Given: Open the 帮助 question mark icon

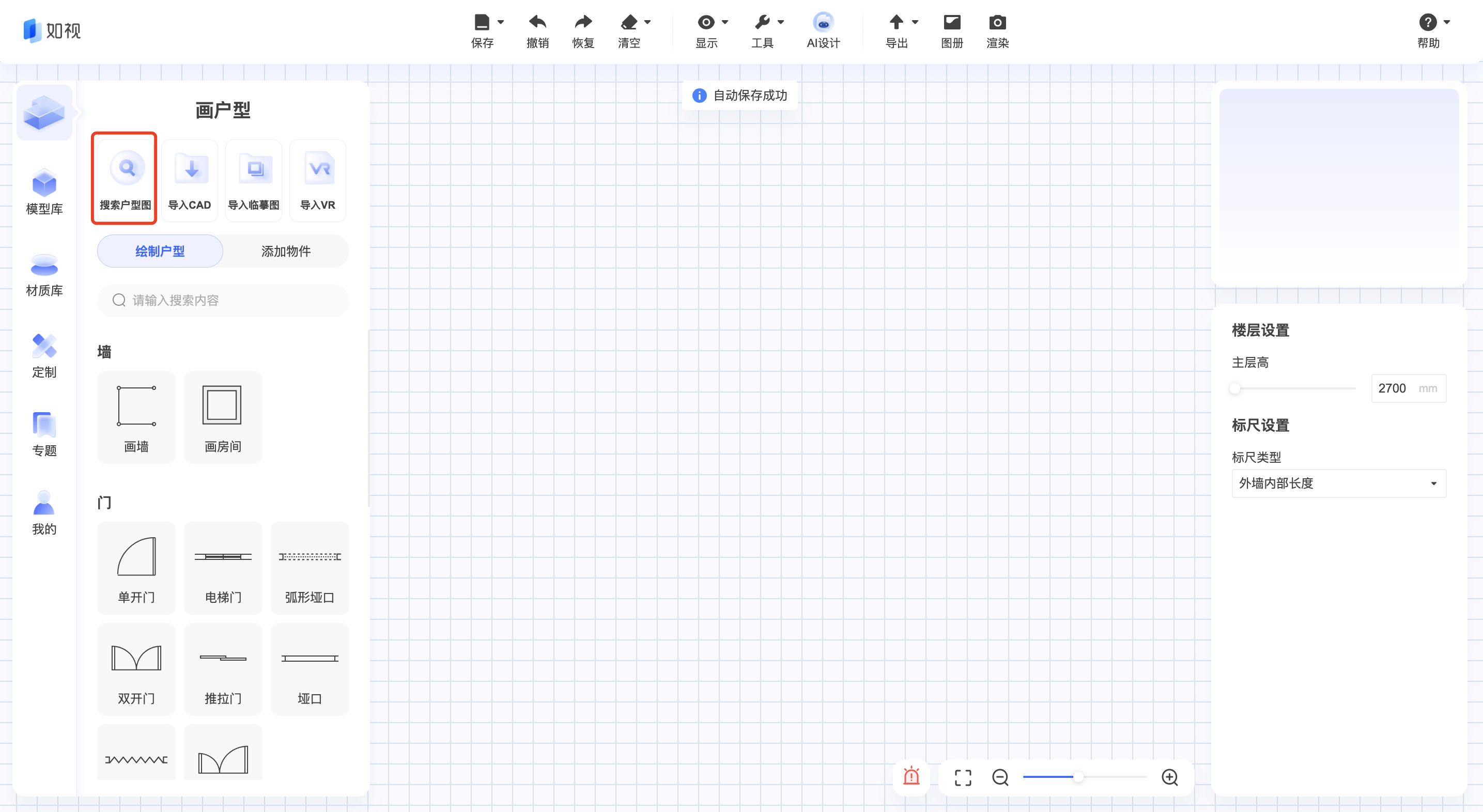Looking at the screenshot, I should [x=1427, y=22].
